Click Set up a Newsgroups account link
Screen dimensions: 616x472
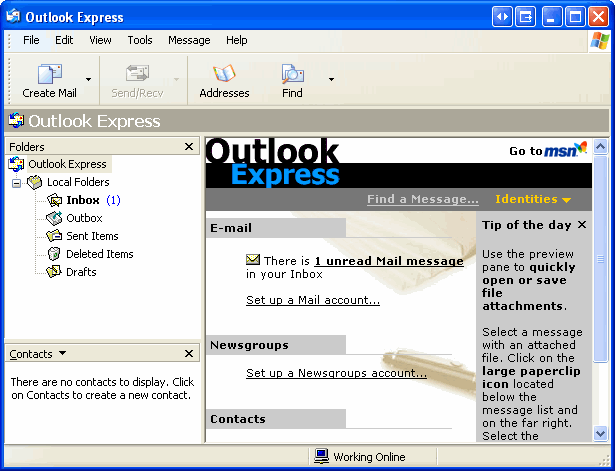coord(336,373)
